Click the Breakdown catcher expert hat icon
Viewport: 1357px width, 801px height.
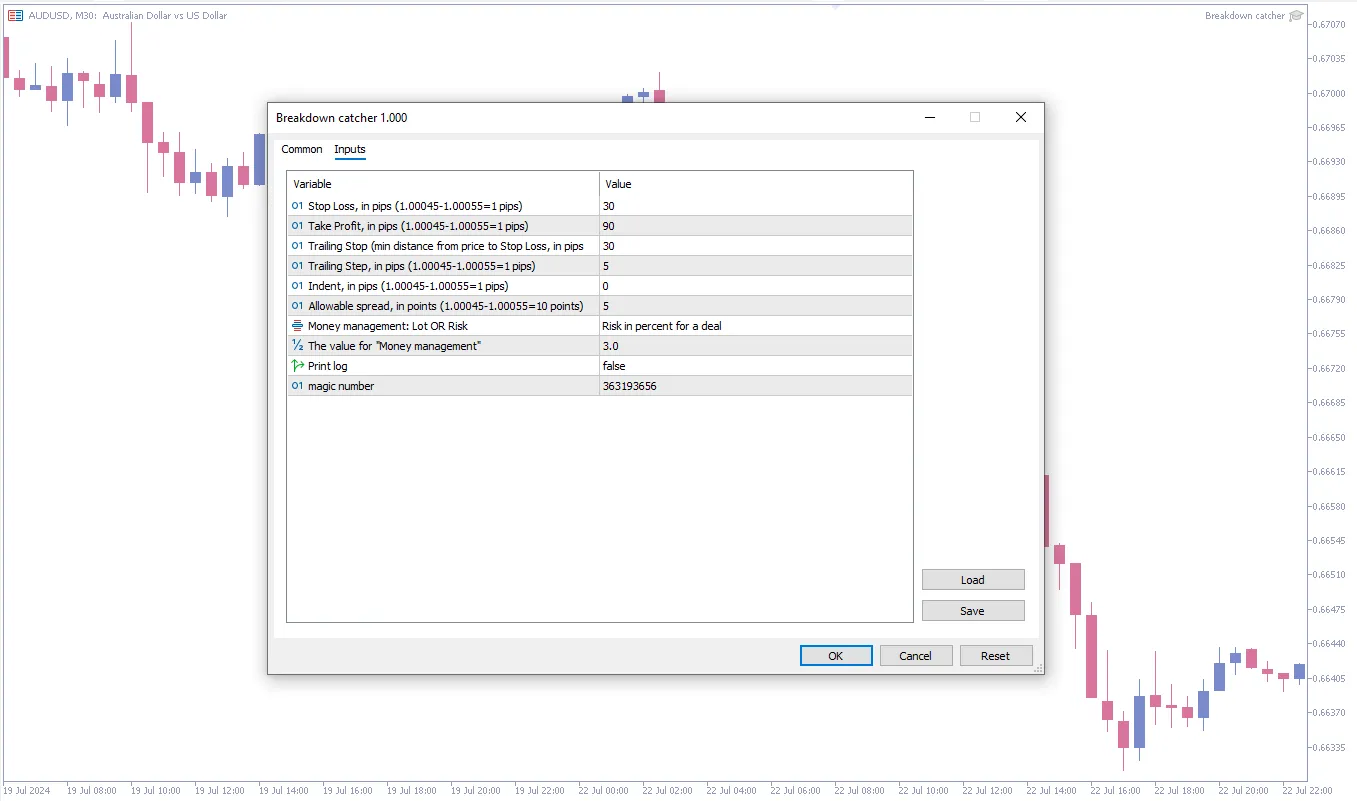coord(1296,15)
